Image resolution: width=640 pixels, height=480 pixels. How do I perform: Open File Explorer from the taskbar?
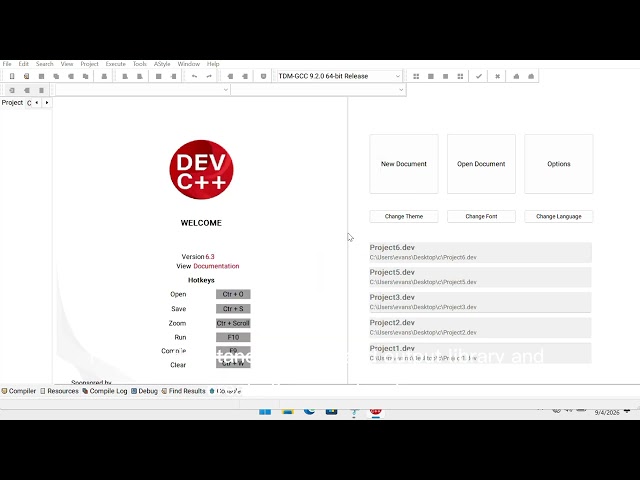[287, 411]
